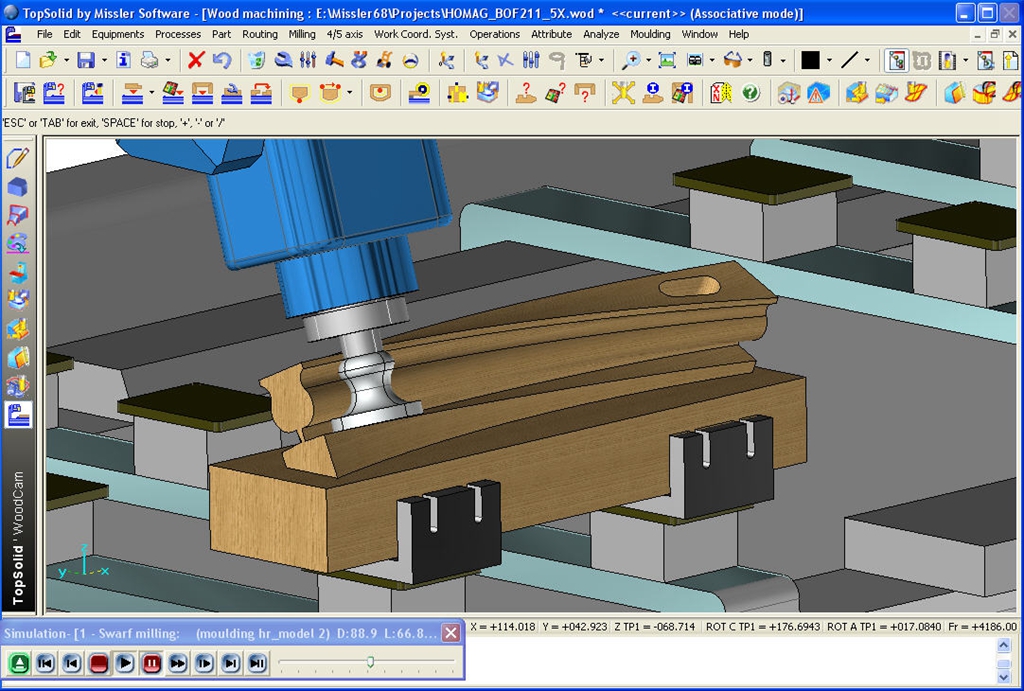Undo the last action with the curved arrow
This screenshot has height=691, width=1024.
[222, 61]
